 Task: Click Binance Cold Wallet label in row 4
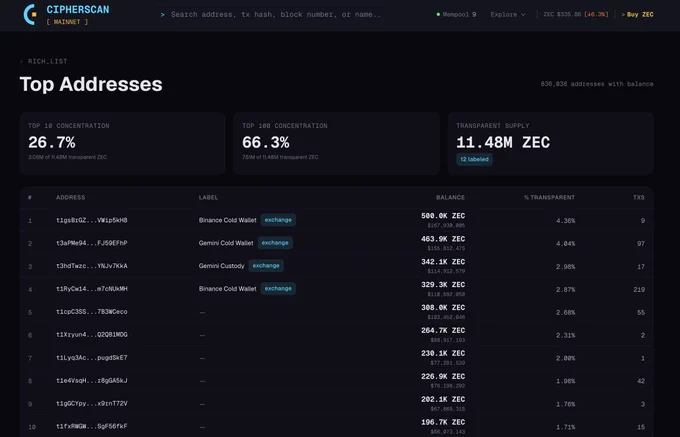[x=228, y=289]
